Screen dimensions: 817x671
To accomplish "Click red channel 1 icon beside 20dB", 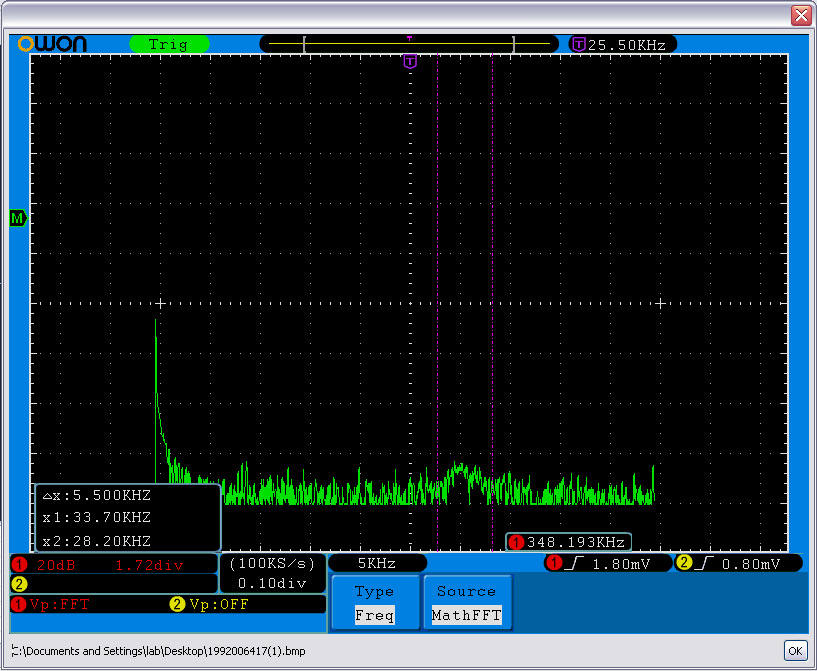I will pos(19,565).
